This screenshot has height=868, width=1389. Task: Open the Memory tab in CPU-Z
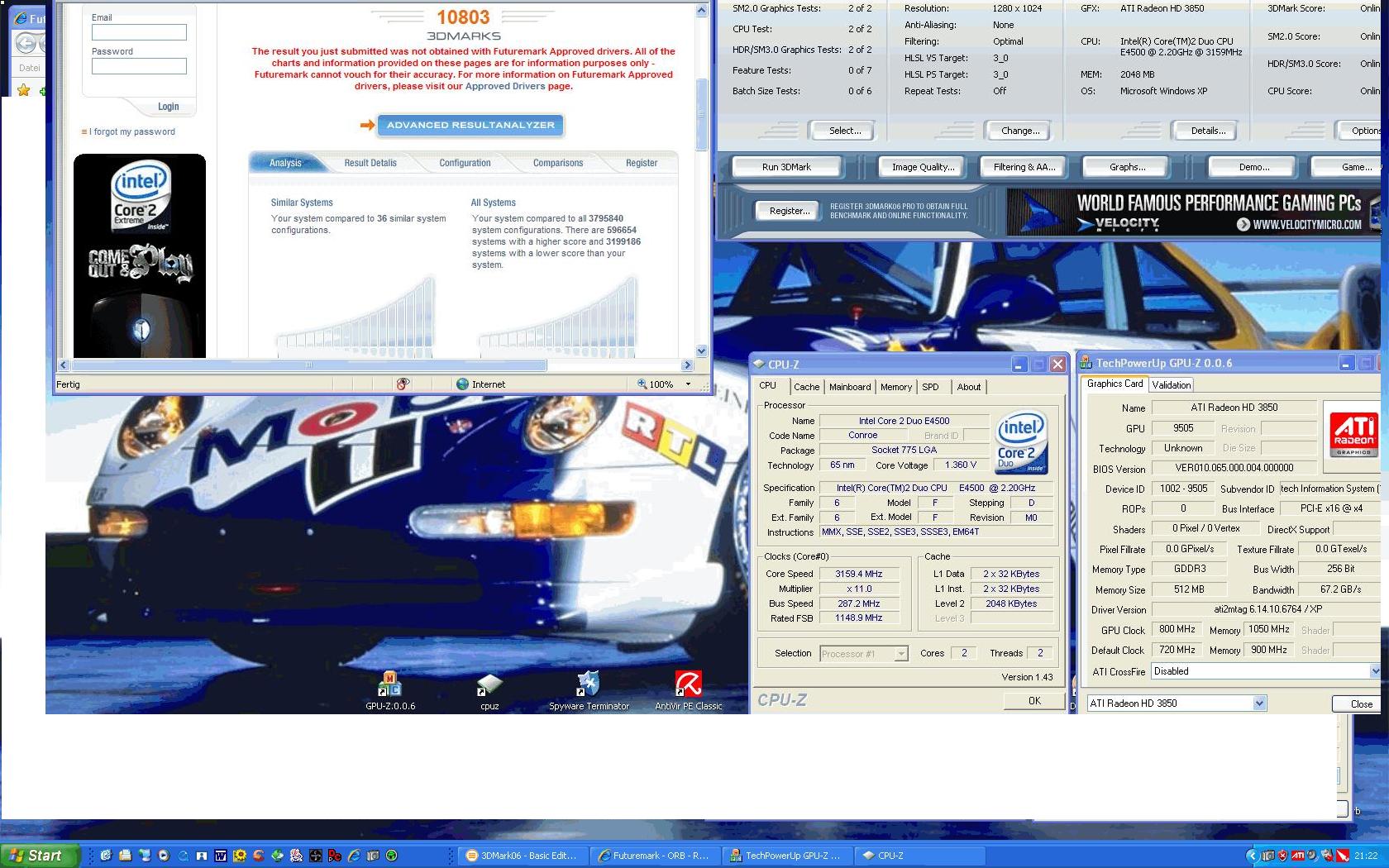click(896, 387)
